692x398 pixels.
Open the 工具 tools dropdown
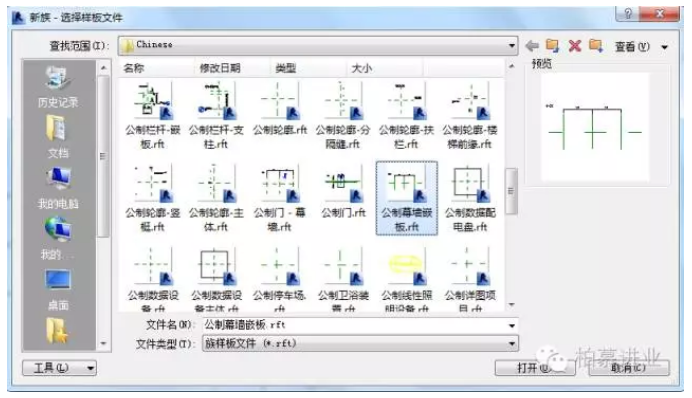pyautogui.click(x=59, y=368)
